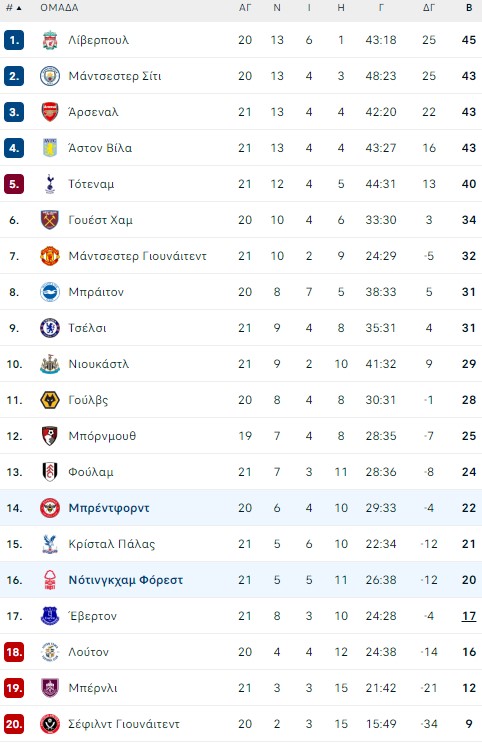Click the red position 18 relegation badge
The height and width of the screenshot is (746, 482).
point(14,652)
